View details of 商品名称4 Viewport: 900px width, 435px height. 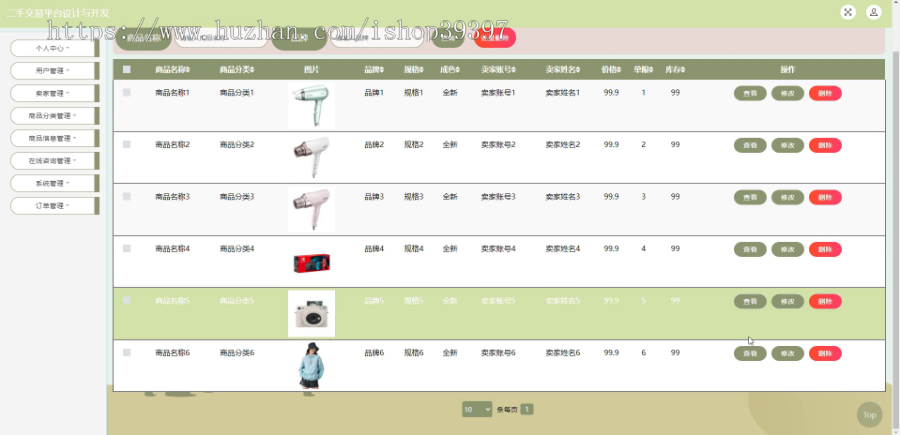[x=750, y=249]
